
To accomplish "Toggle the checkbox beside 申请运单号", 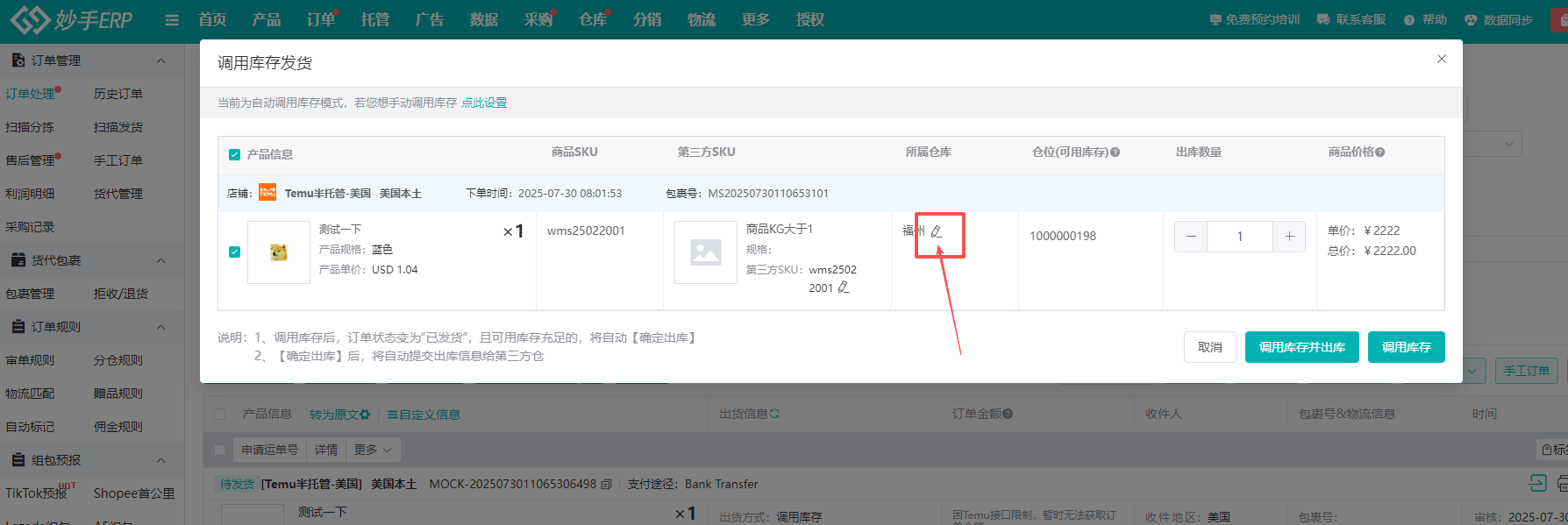I will 220,450.
